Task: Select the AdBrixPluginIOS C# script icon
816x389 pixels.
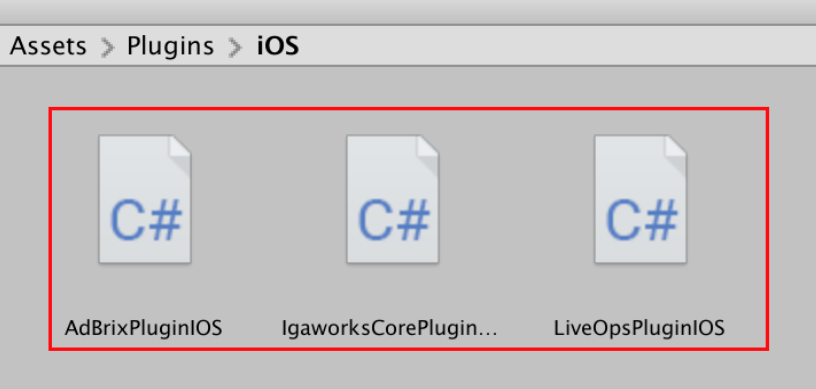Action: [x=145, y=199]
